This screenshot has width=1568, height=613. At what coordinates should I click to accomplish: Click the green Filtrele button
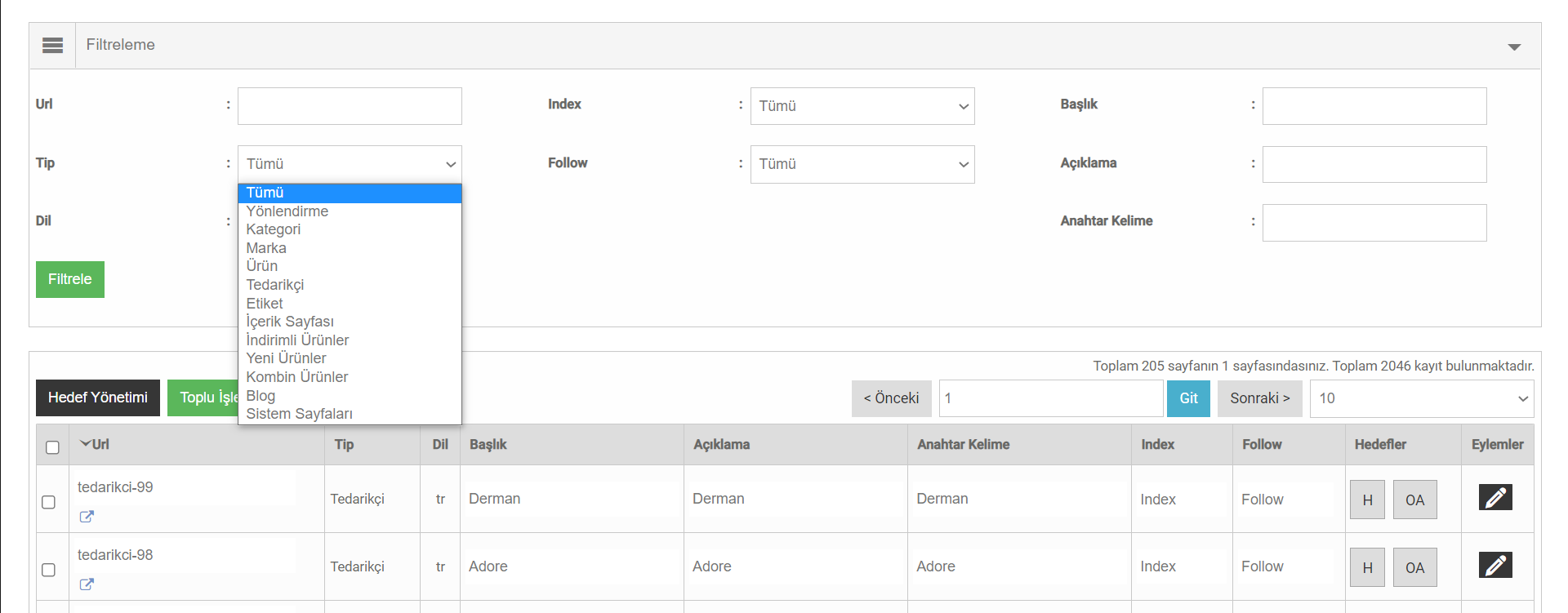pos(70,279)
